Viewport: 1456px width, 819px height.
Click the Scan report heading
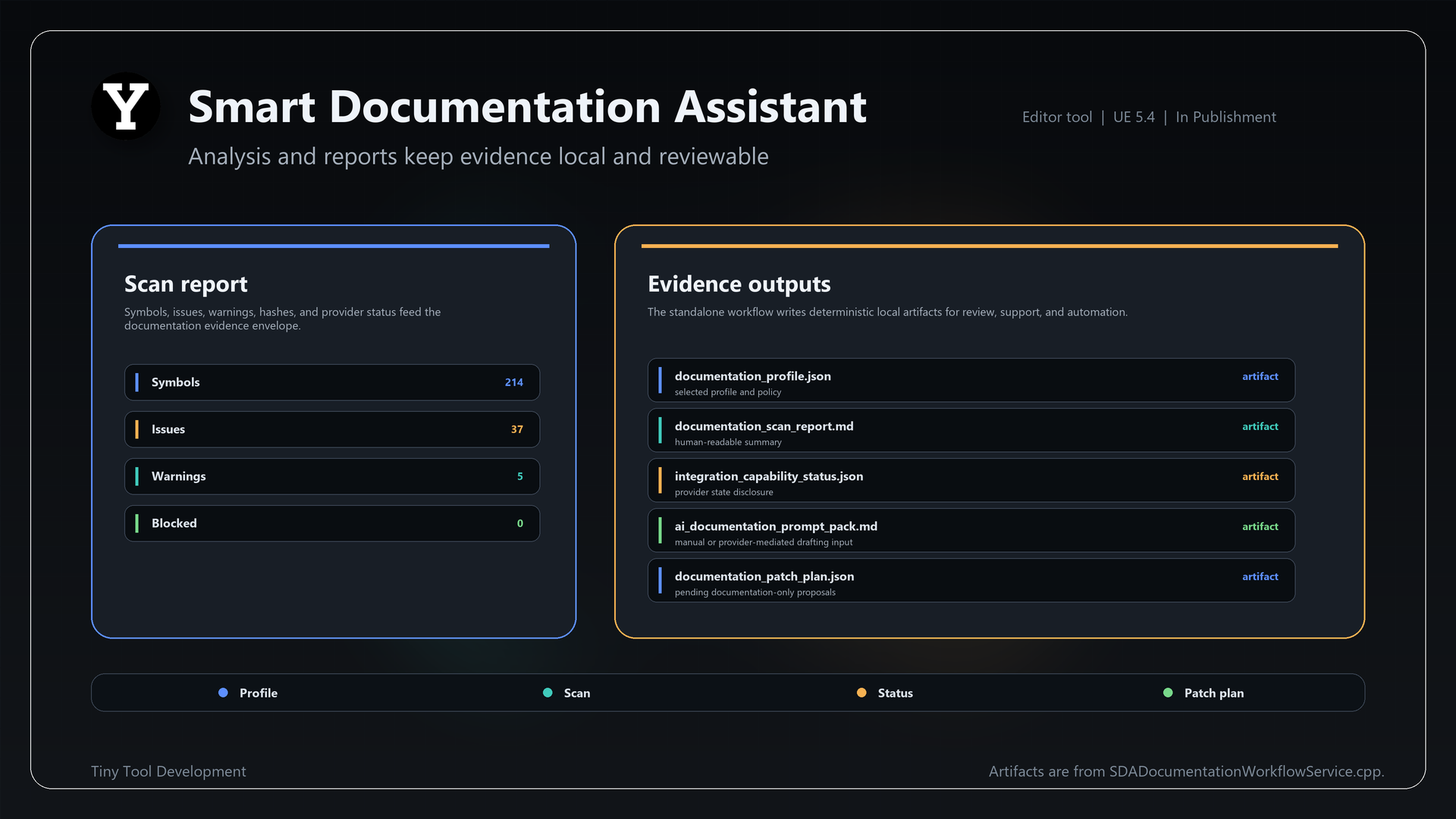[186, 284]
